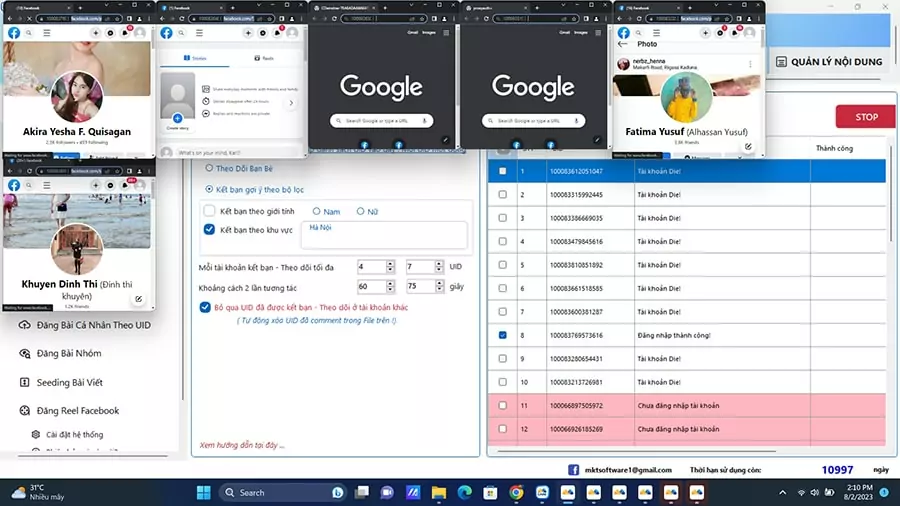The image size is (900, 506).
Task: Click Facebook logo in Khuyen Dinh Thi window
Action: pos(14,185)
